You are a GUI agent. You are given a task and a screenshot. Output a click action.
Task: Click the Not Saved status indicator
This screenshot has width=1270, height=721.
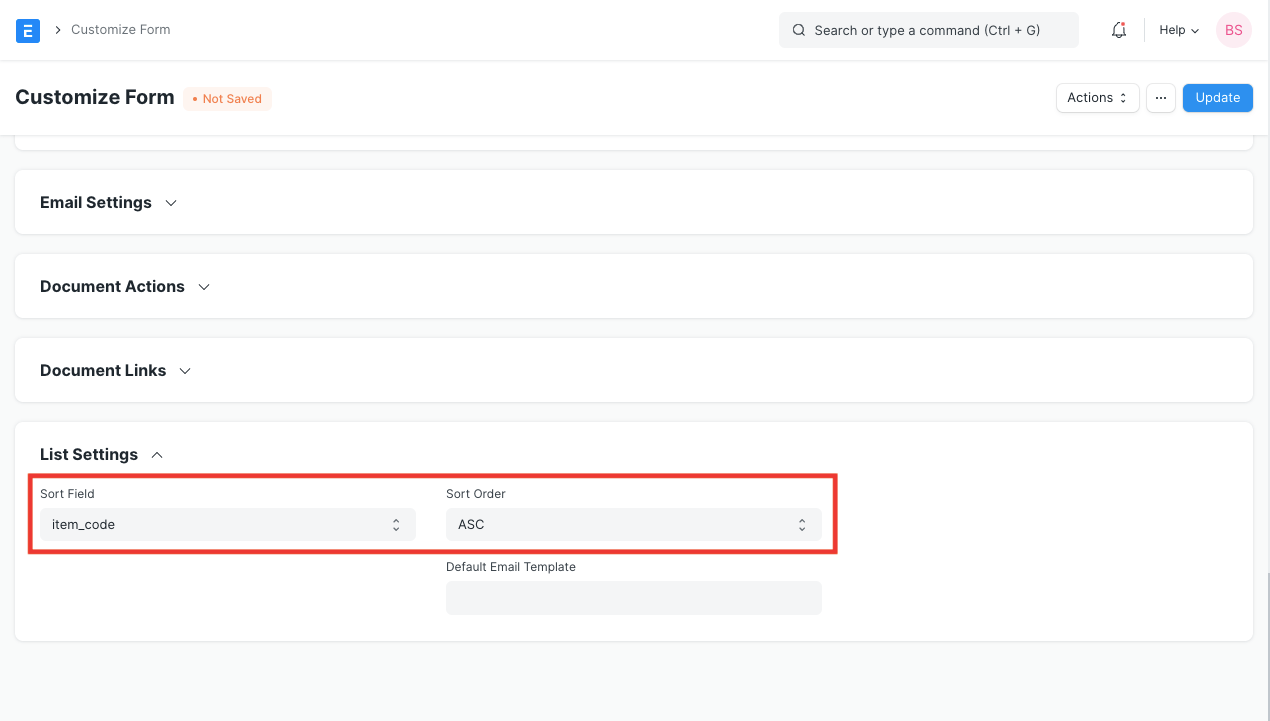[x=227, y=99]
